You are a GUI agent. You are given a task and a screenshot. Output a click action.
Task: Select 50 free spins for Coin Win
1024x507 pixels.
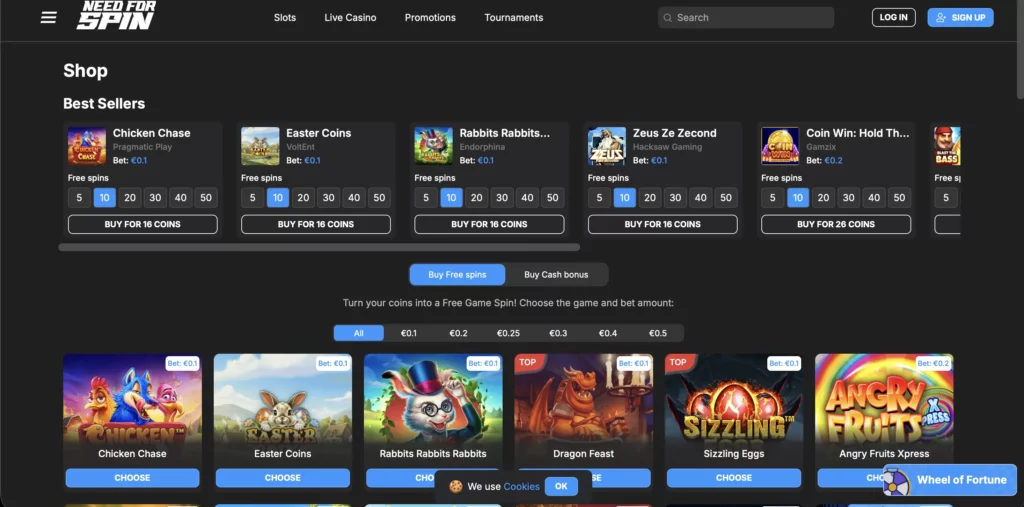pyautogui.click(x=899, y=198)
